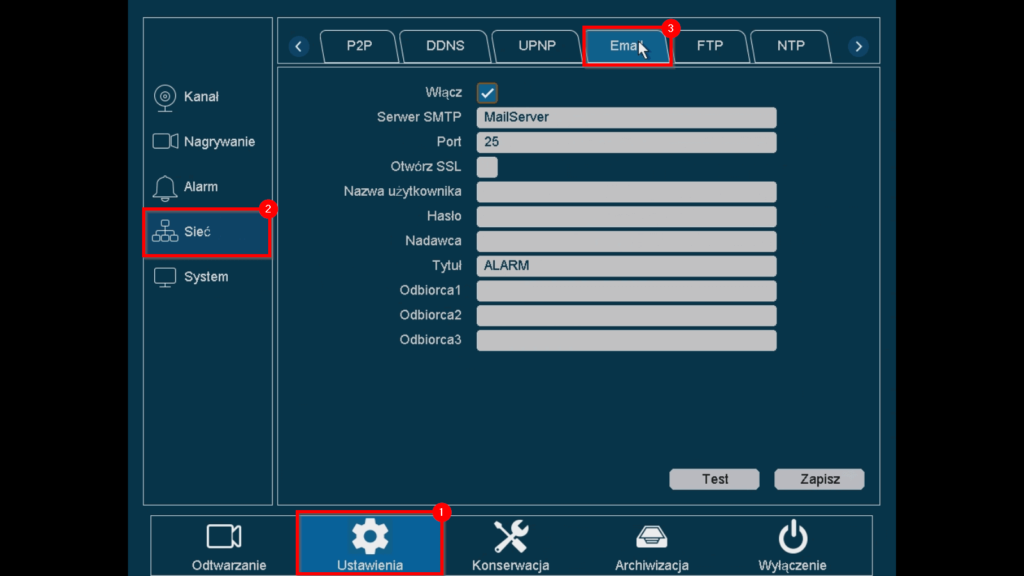This screenshot has height=576, width=1024.
Task: Click the Sieć network icon
Action: (x=165, y=232)
